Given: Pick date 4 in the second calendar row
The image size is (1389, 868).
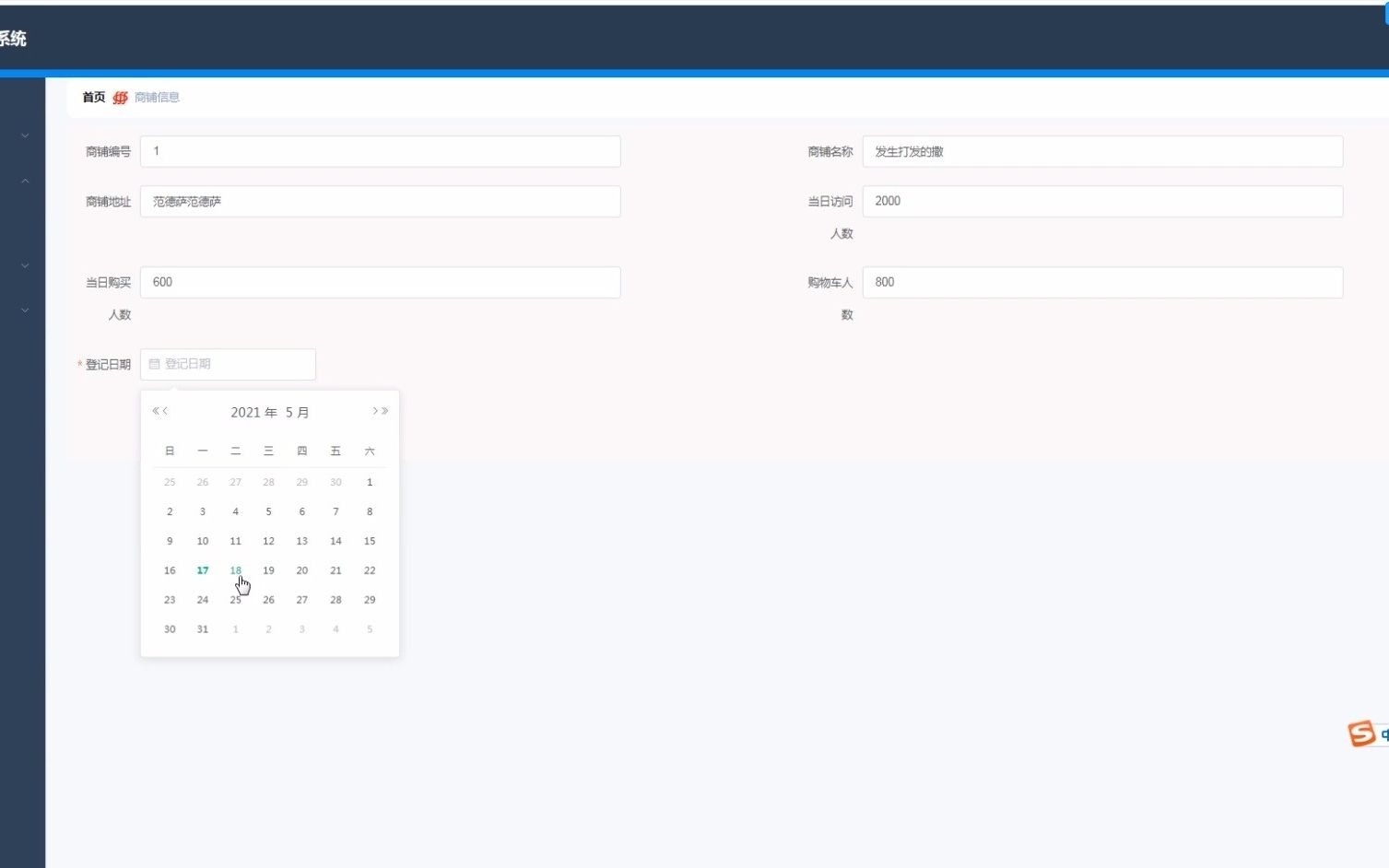Looking at the screenshot, I should pyautogui.click(x=235, y=511).
